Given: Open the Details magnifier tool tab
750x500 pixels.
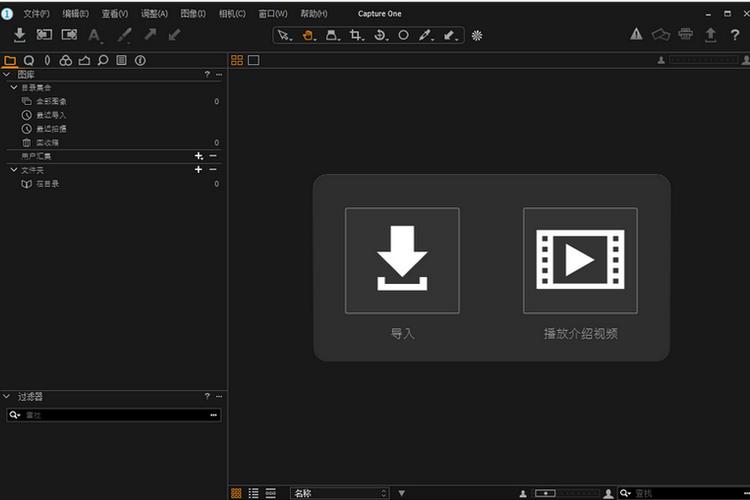Looking at the screenshot, I should tap(103, 60).
